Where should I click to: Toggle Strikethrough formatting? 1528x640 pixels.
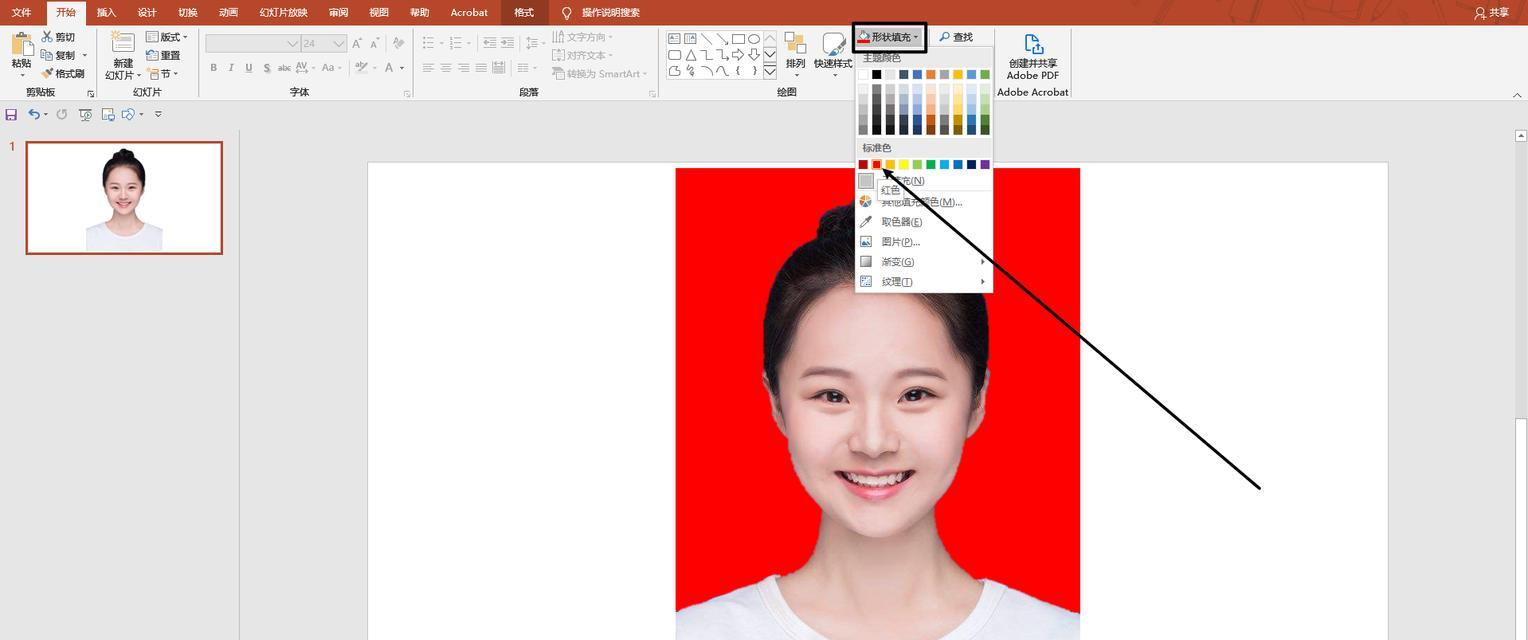285,68
